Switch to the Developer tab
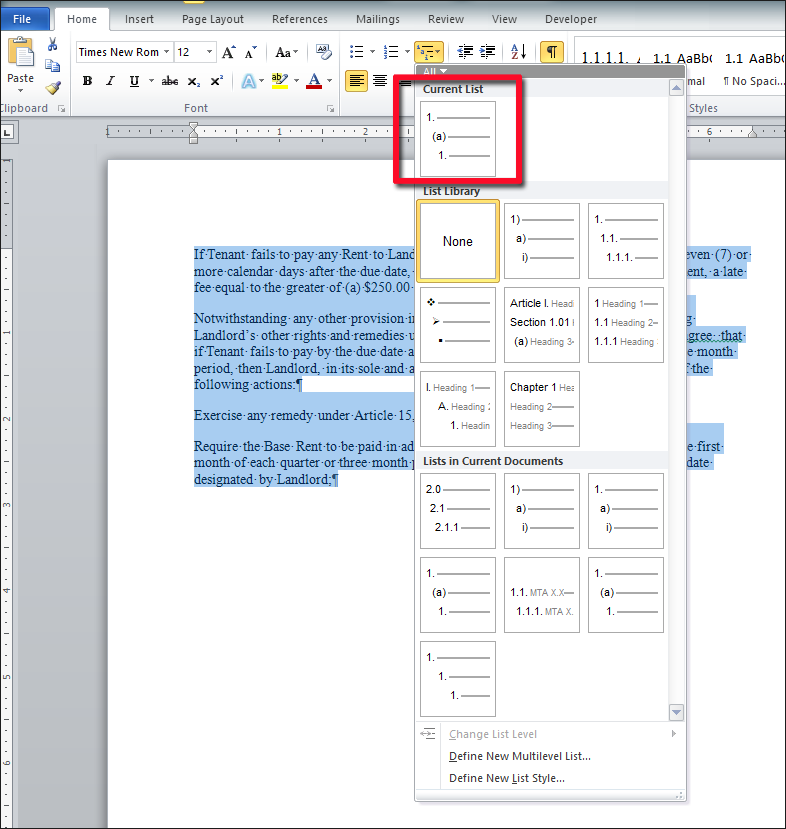Screen dimensions: 786x829 click(x=571, y=19)
